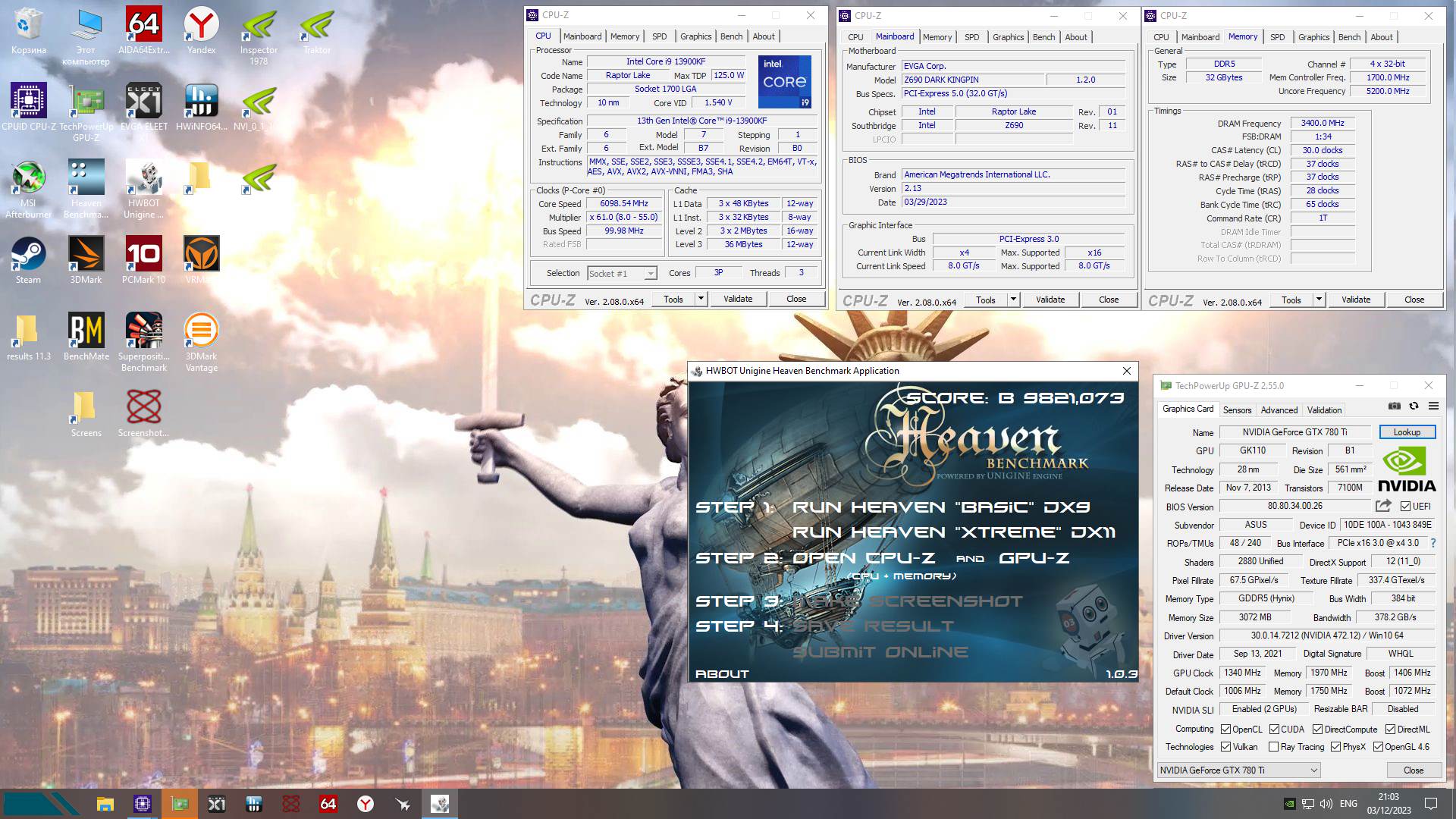Click Tools button in Mainboard CPU-Z window
This screenshot has height=819, width=1456.
click(986, 300)
